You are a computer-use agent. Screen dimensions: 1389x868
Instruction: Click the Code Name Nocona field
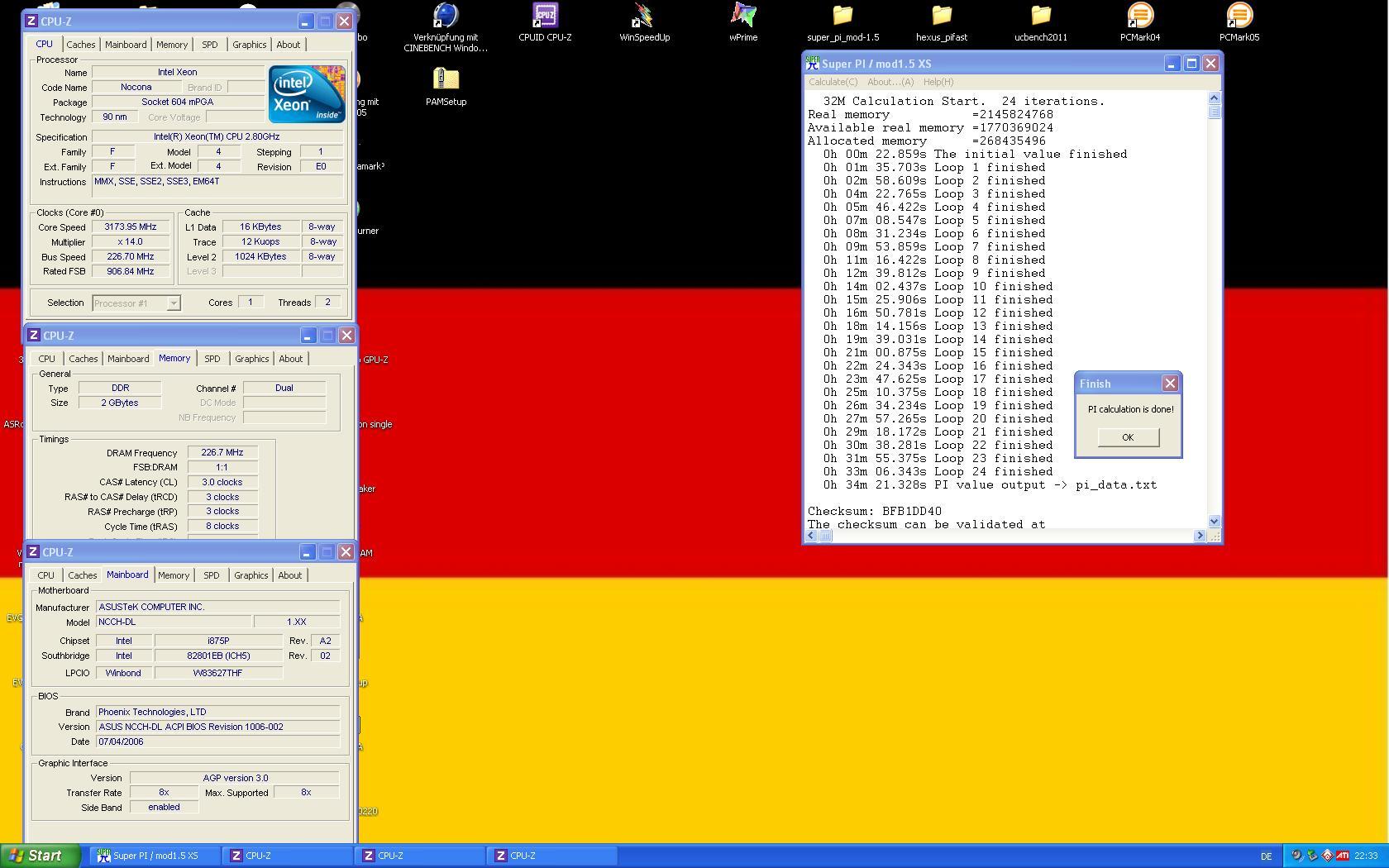136,87
